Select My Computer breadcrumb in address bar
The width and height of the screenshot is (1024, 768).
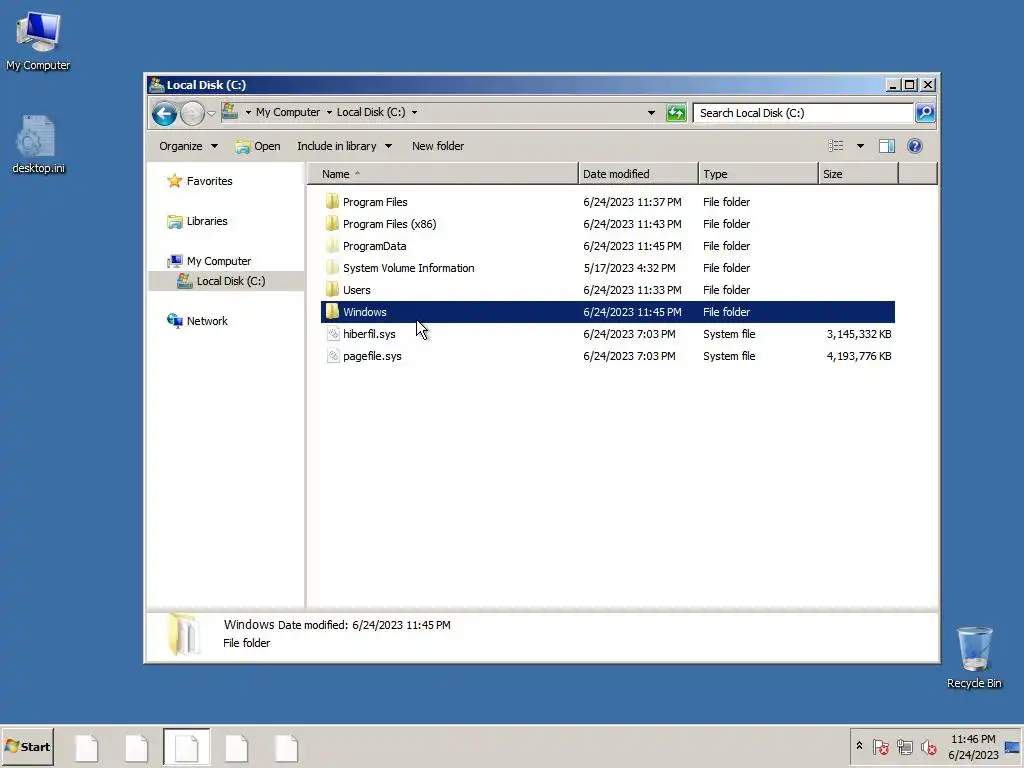288,112
